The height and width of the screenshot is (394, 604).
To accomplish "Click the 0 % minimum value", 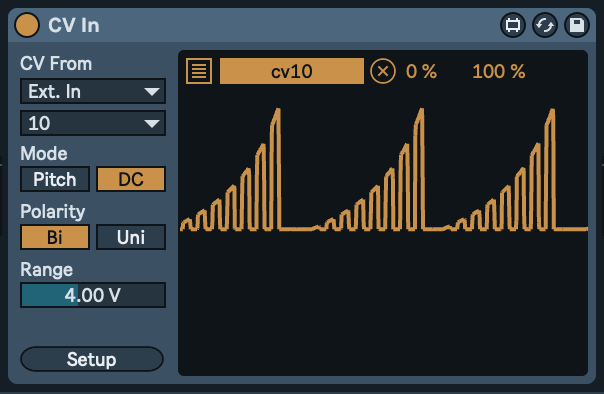I will [421, 71].
